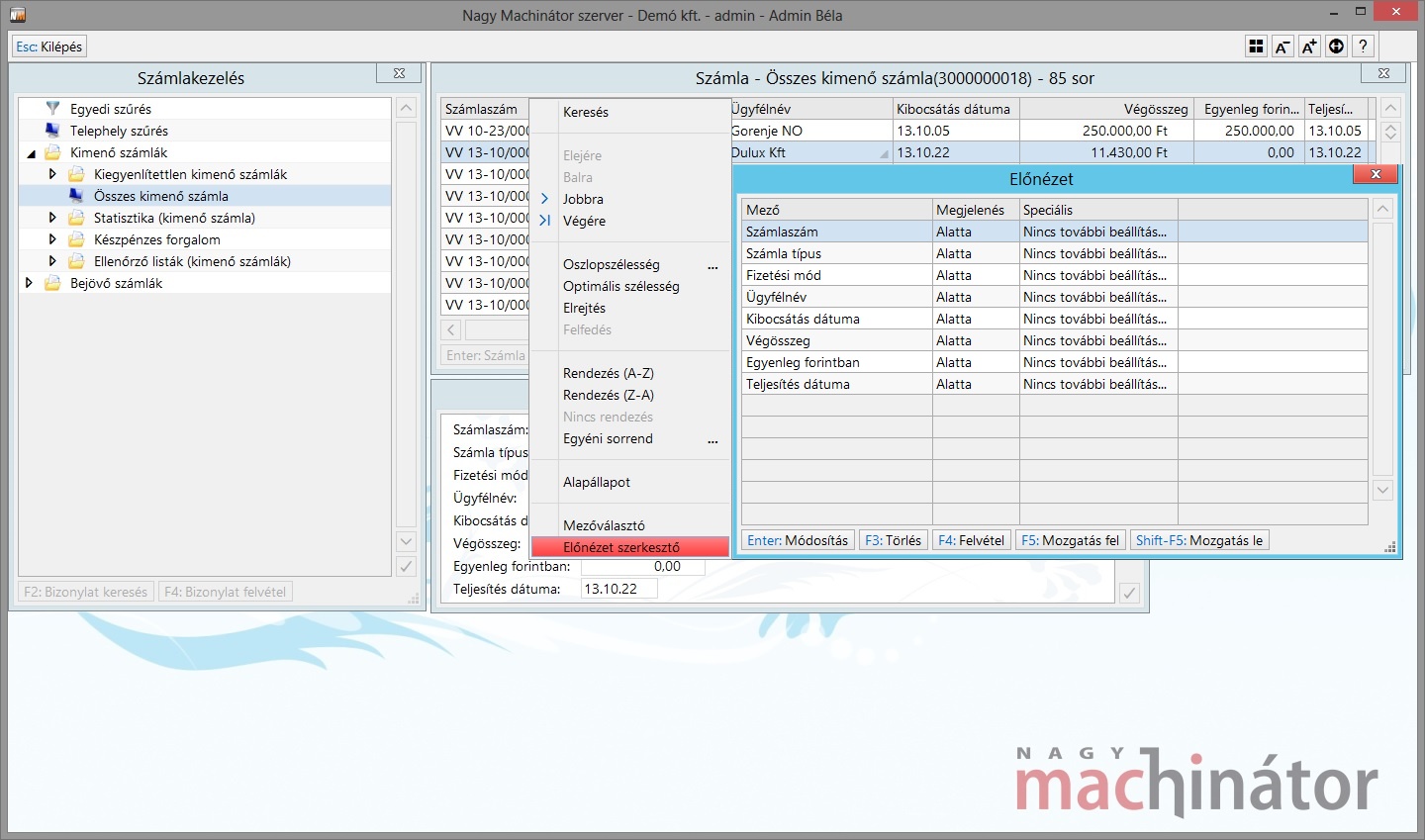The image size is (1425, 840).
Task: Click the funnel icon beside Egyedi szűrés
Action: tap(52, 108)
